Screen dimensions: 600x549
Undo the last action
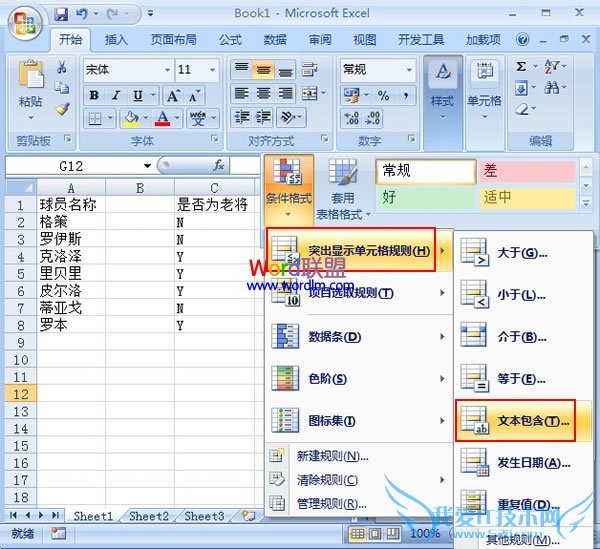click(x=82, y=14)
